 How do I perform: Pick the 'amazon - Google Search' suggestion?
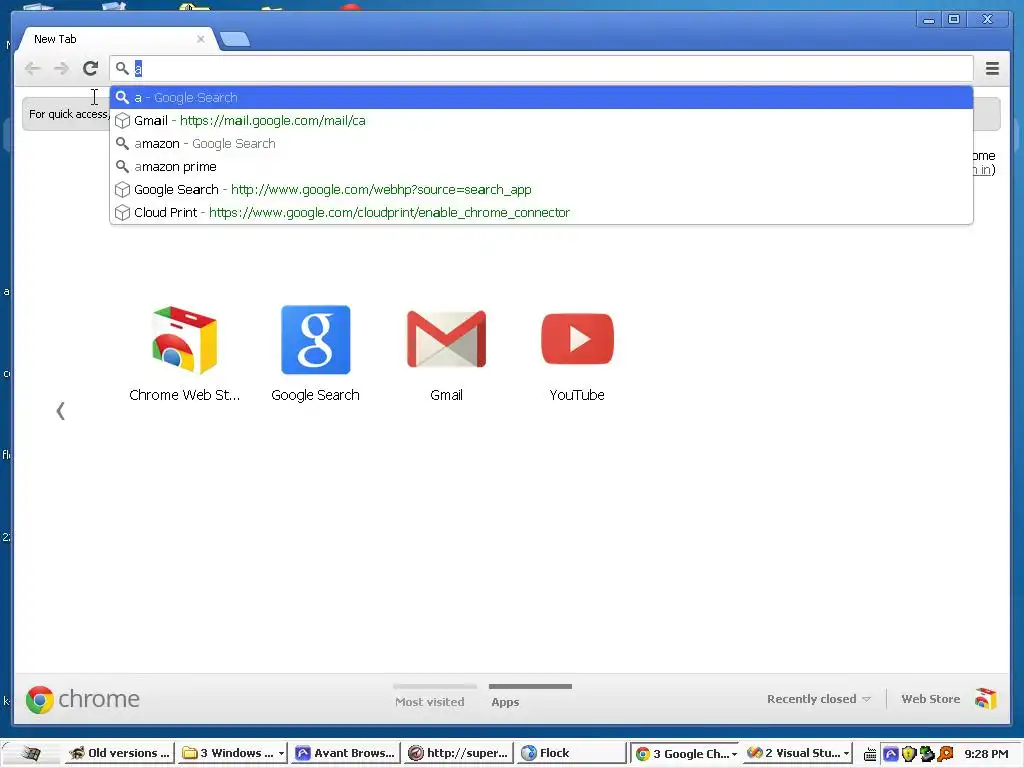click(541, 144)
